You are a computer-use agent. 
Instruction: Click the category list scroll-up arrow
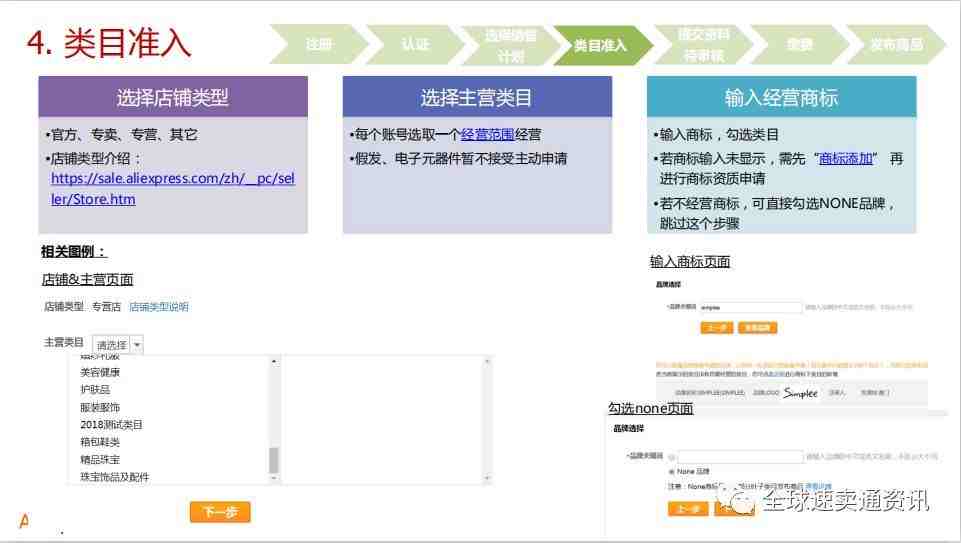(x=274, y=362)
